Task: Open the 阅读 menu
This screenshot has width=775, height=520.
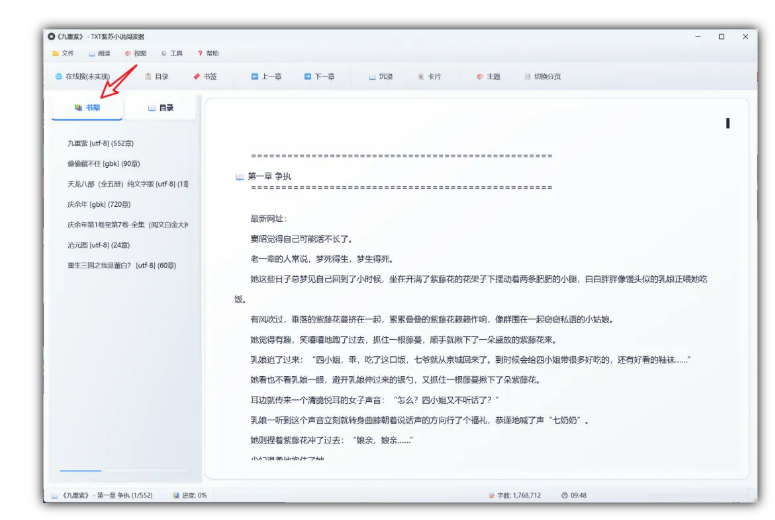Action: 99,53
